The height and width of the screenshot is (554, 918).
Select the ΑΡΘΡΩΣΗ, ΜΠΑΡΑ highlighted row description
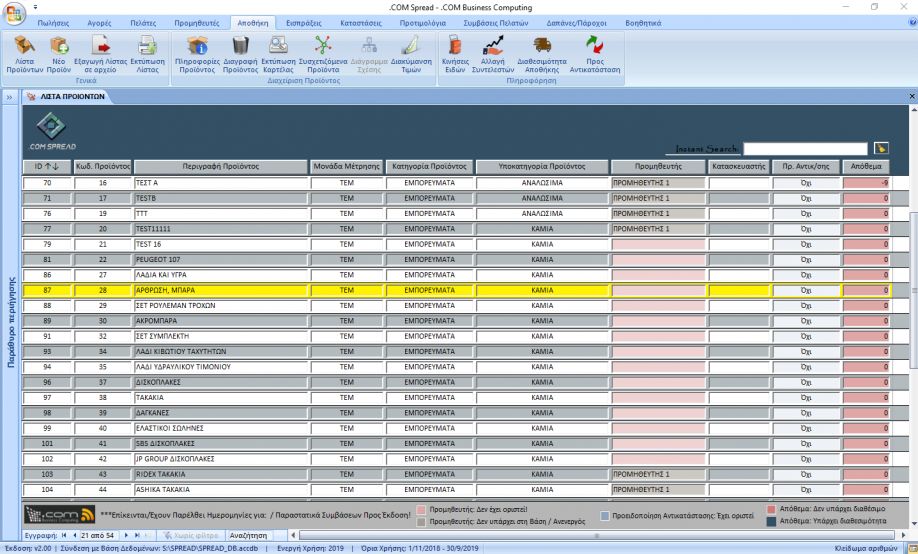(x=221, y=290)
